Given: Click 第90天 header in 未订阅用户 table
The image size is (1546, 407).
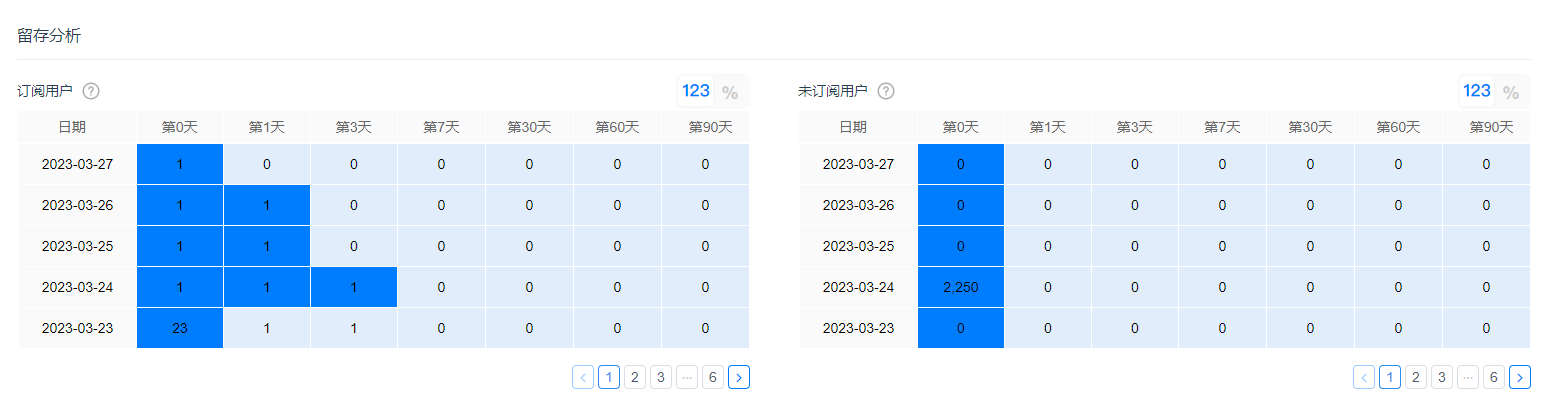Looking at the screenshot, I should coord(1487,127).
